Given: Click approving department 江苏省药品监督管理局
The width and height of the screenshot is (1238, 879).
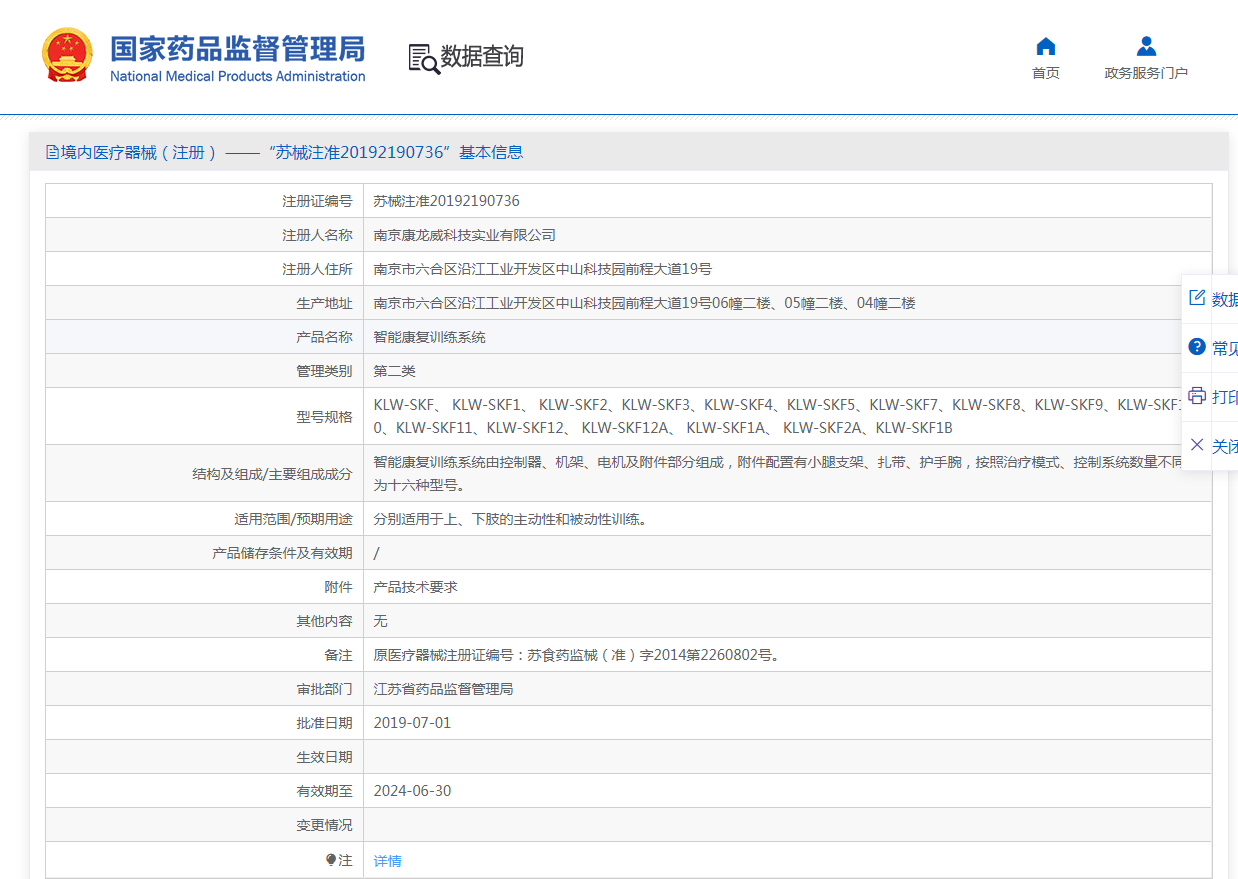Looking at the screenshot, I should pyautogui.click(x=443, y=689).
